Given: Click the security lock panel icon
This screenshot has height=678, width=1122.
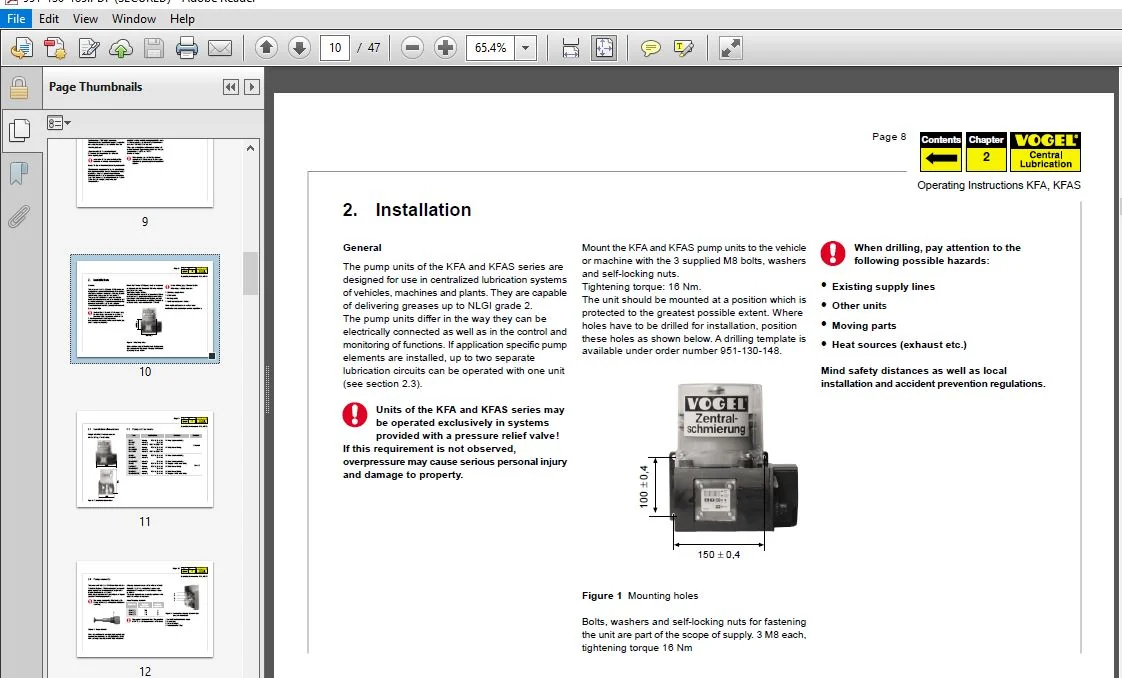Looking at the screenshot, I should click(19, 89).
